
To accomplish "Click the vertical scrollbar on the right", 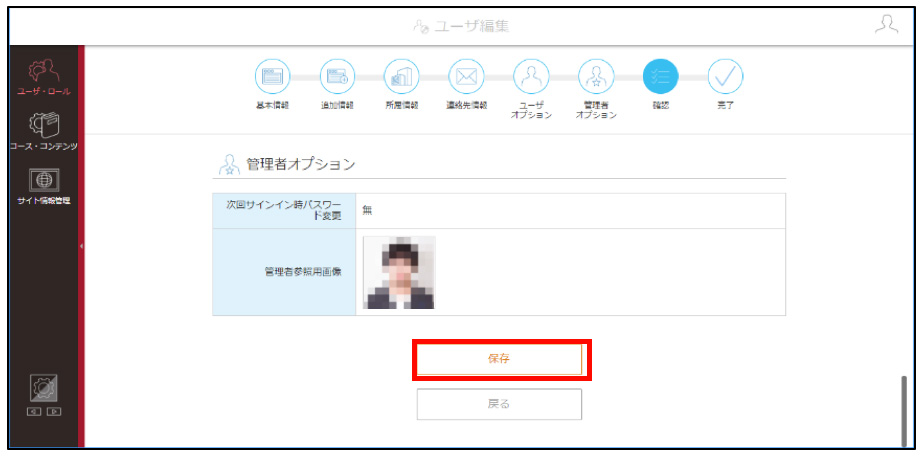I will click(x=903, y=410).
